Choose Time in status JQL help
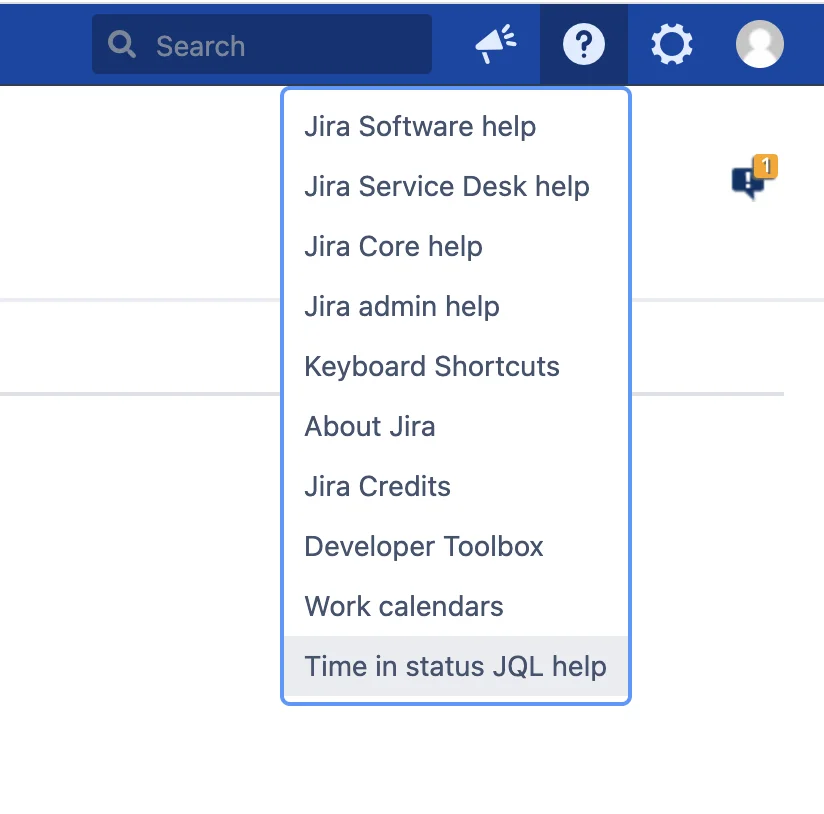Image resolution: width=824 pixels, height=814 pixels. point(456,666)
